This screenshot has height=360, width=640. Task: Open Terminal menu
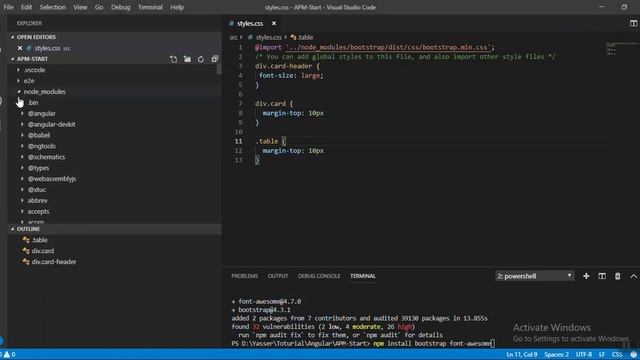point(150,7)
